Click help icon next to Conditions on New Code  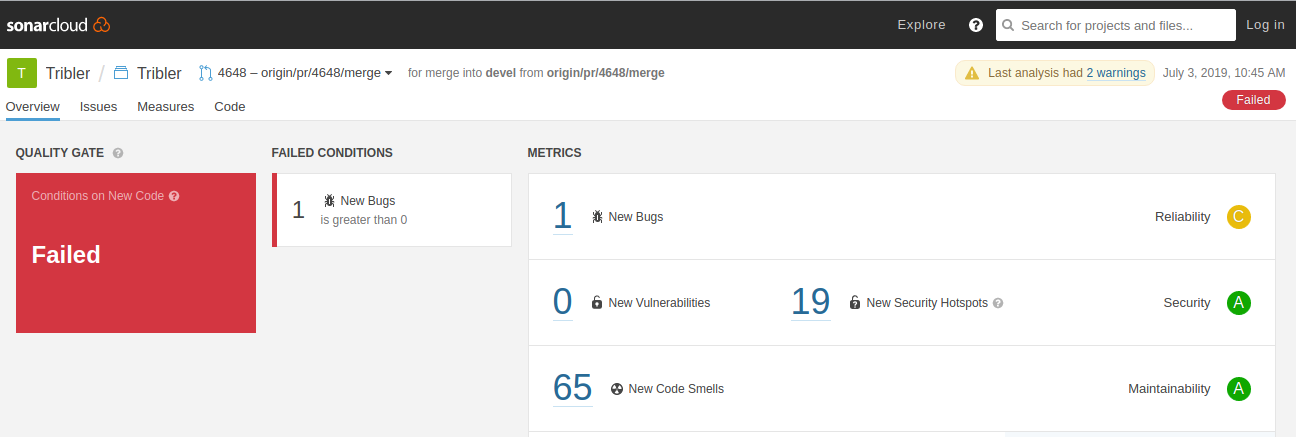pyautogui.click(x=174, y=196)
